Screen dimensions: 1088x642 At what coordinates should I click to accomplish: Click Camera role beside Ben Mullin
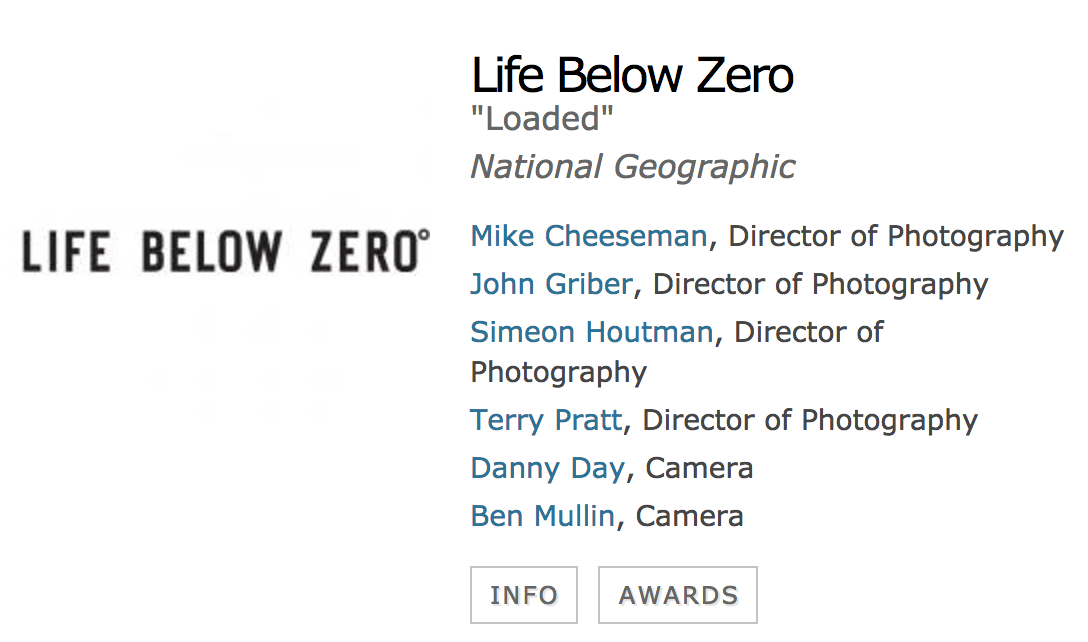(x=690, y=516)
